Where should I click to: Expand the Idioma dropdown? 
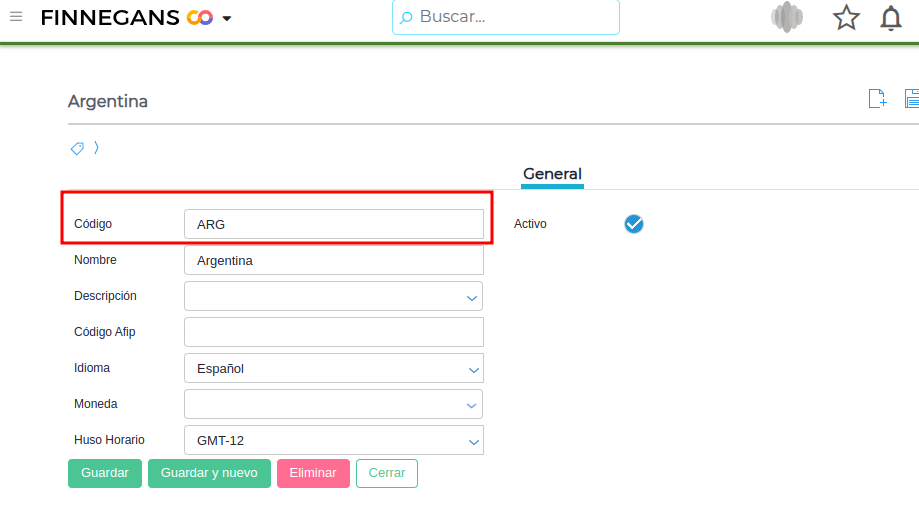[x=474, y=369]
